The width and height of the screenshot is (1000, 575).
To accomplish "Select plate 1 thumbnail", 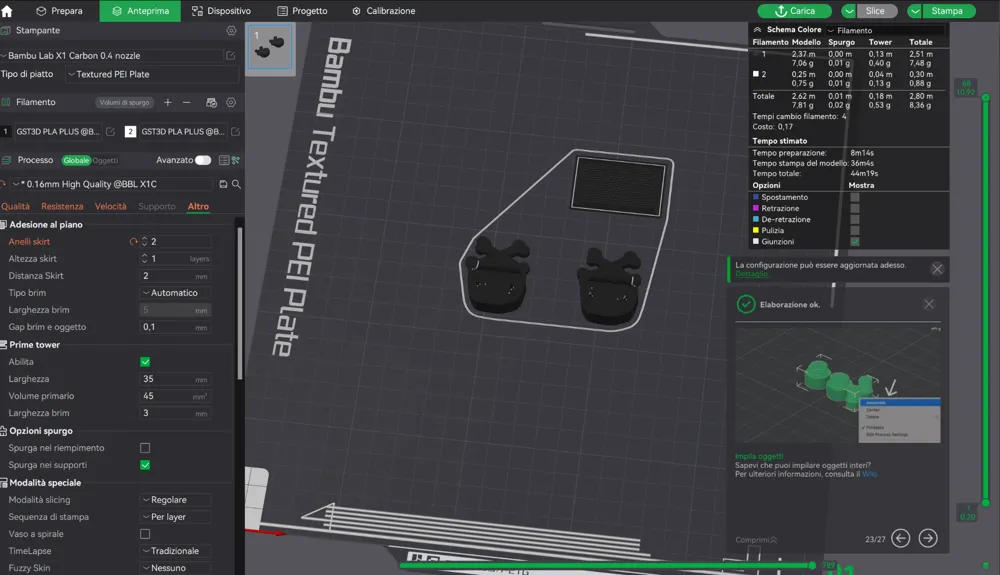I will [270, 47].
